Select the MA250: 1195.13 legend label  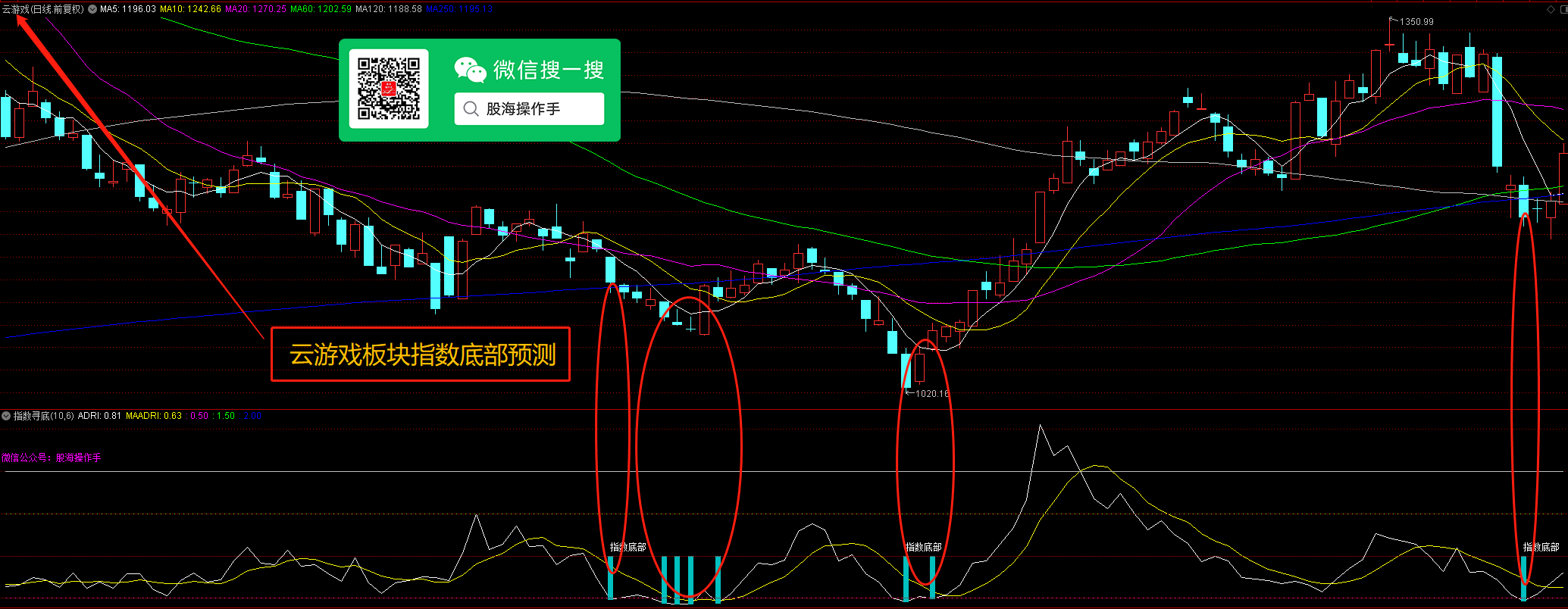tap(459, 9)
